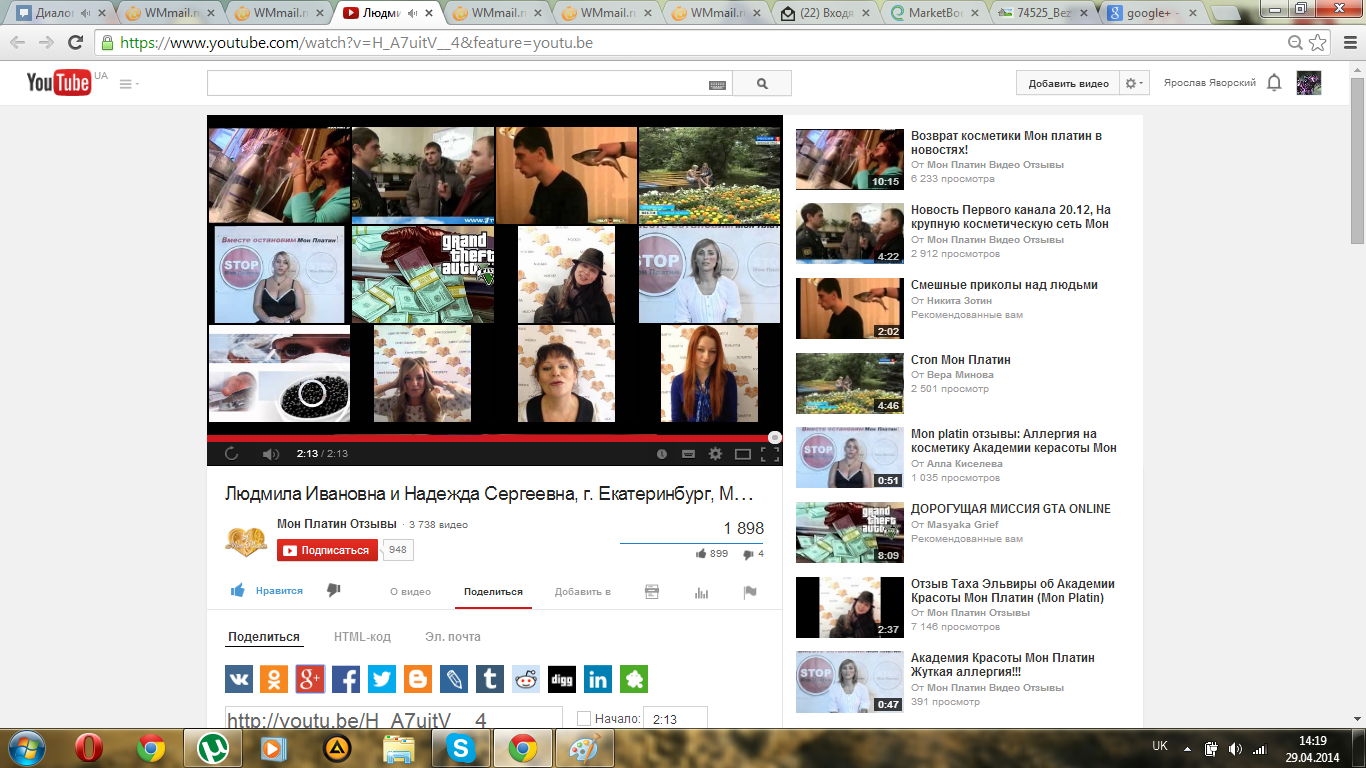This screenshot has height=768, width=1366.
Task: Share to Reddit icon
Action: click(x=526, y=679)
